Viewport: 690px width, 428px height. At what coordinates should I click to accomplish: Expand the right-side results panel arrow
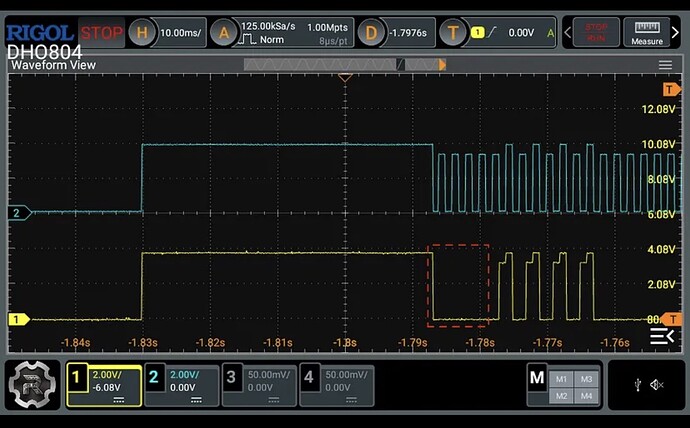[662, 337]
